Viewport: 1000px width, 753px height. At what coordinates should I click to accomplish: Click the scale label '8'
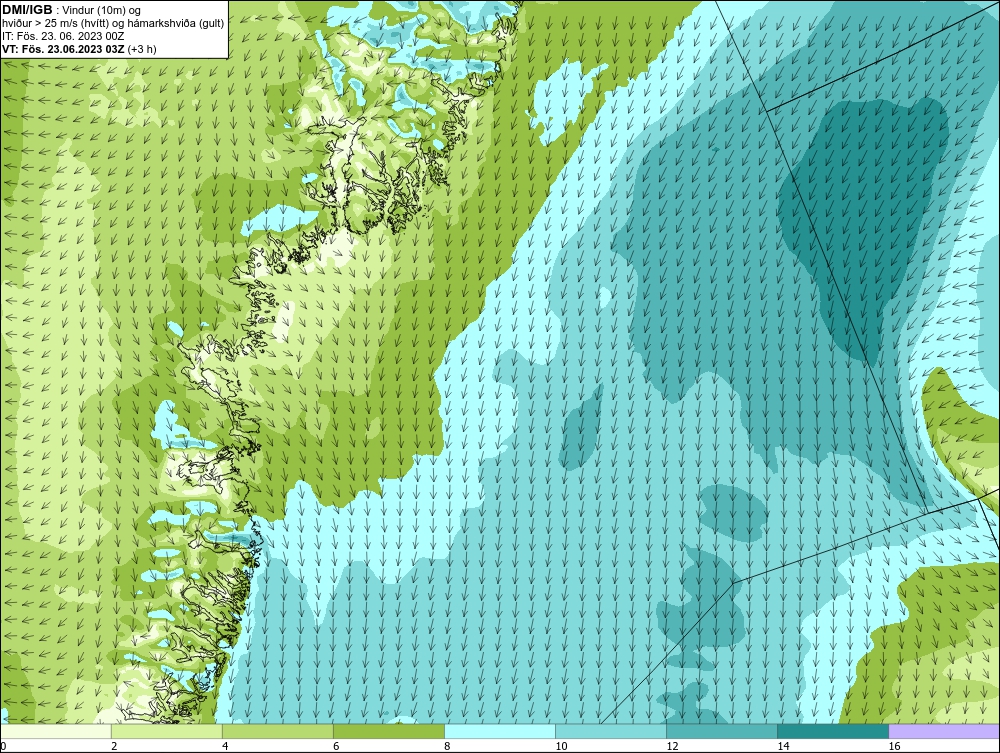(447, 746)
